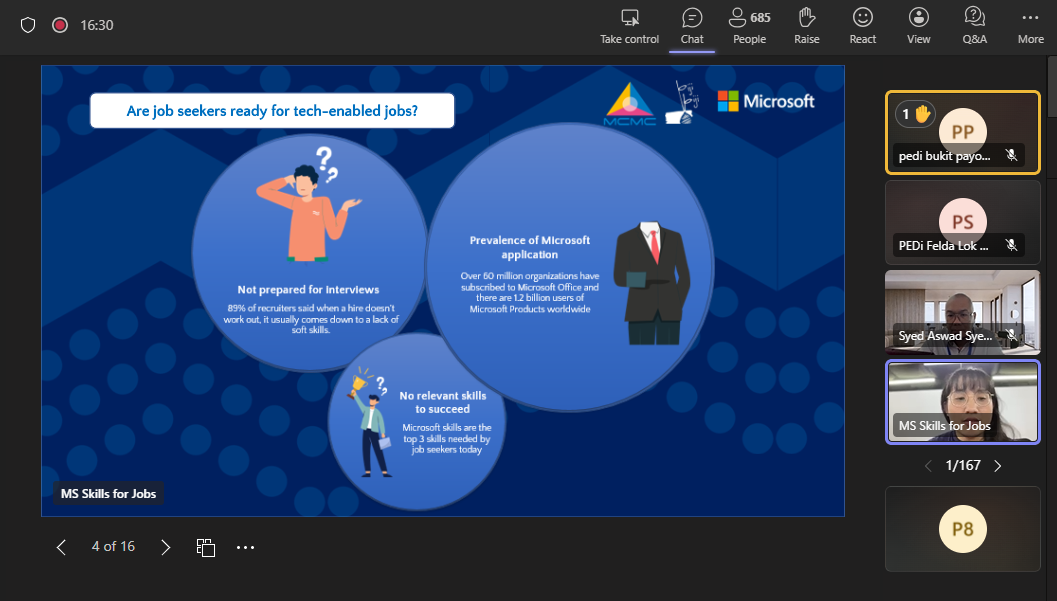
Task: Click the red recording indicator icon
Action: tap(60, 25)
